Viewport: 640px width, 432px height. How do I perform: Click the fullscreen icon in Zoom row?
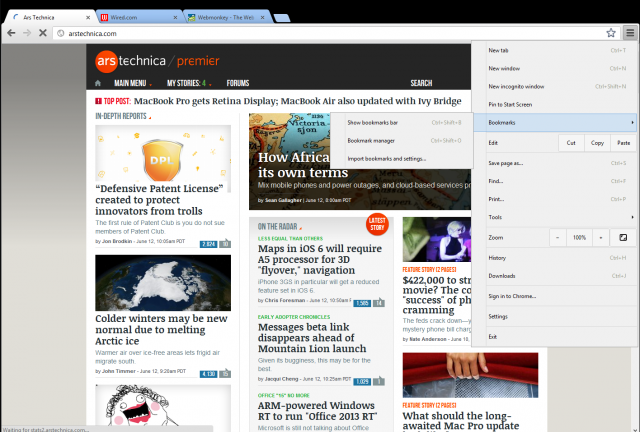[x=623, y=238]
